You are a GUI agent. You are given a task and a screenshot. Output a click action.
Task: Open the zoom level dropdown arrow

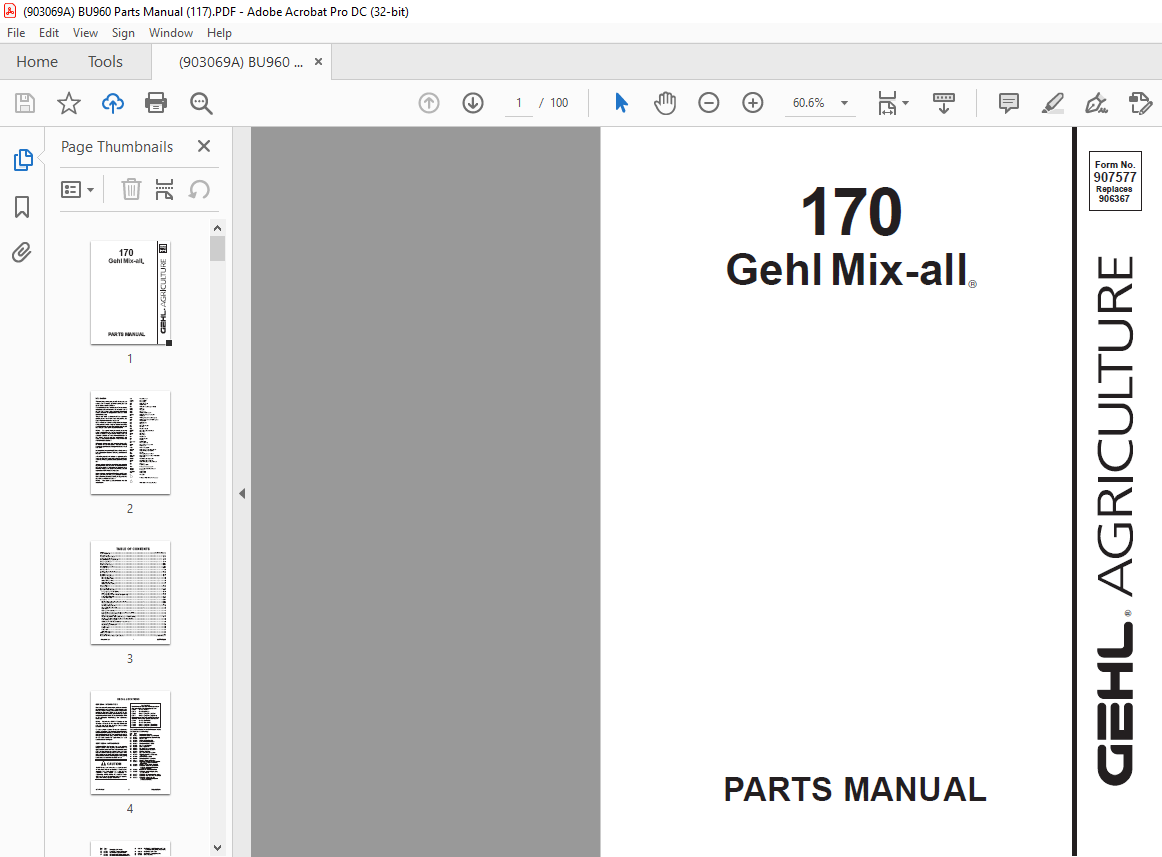844,103
